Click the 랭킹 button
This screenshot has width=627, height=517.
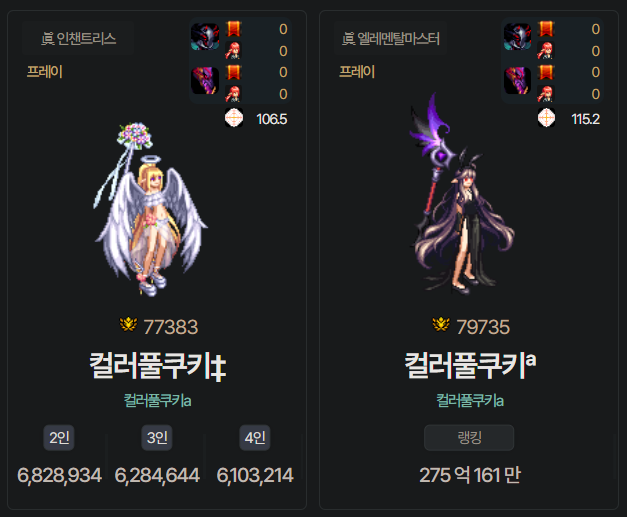[x=469, y=437]
